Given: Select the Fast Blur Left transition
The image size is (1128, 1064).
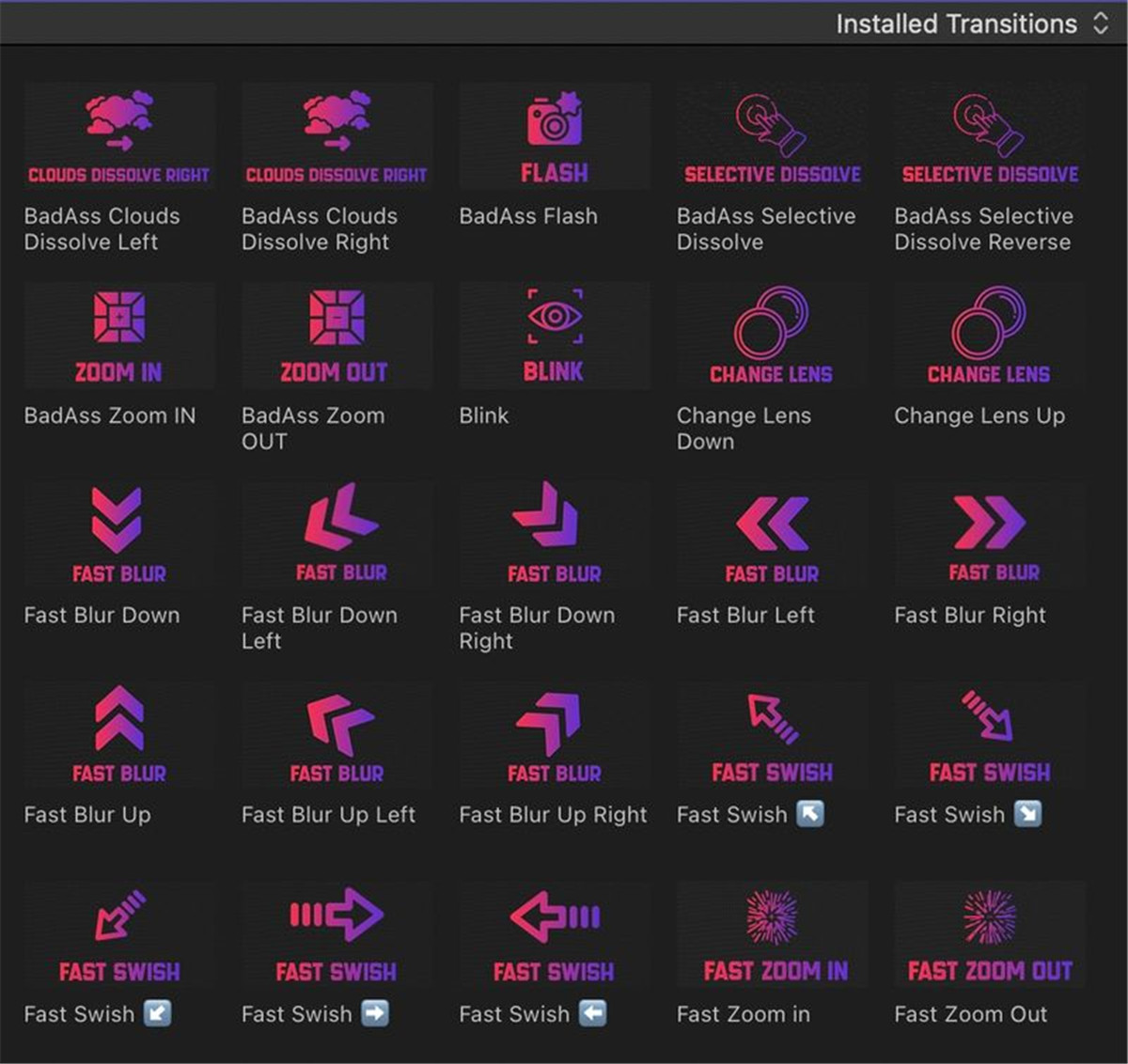Looking at the screenshot, I should pyautogui.click(x=771, y=535).
